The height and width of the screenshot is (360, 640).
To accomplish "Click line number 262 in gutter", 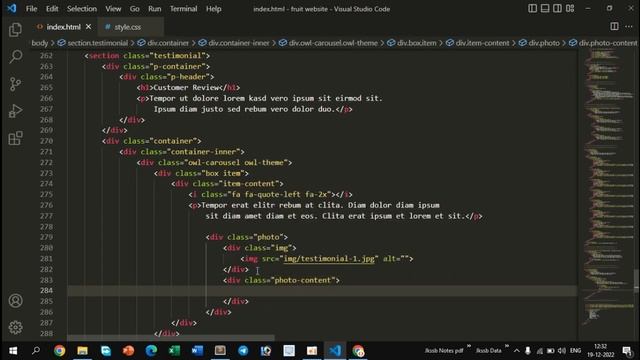I will [x=46, y=56].
